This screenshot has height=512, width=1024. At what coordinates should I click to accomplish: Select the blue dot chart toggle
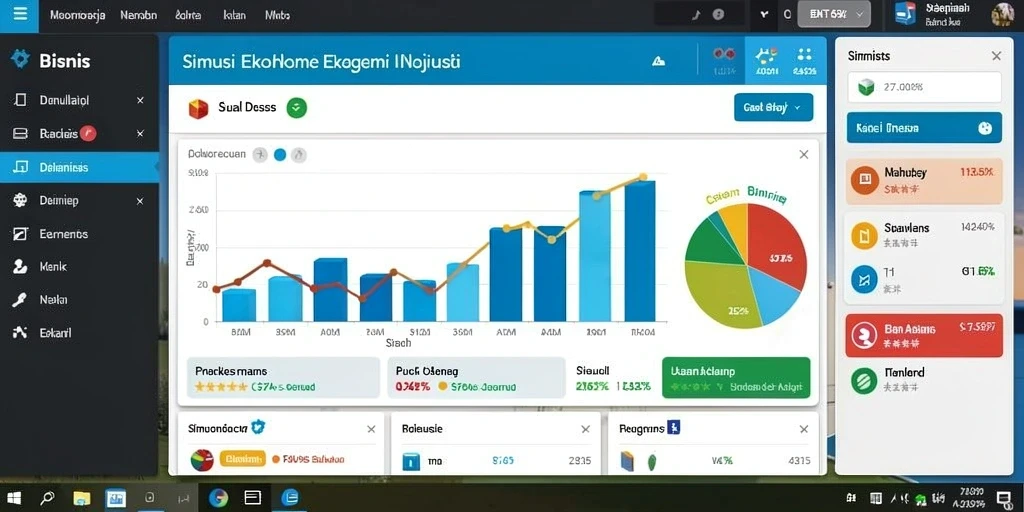click(280, 155)
